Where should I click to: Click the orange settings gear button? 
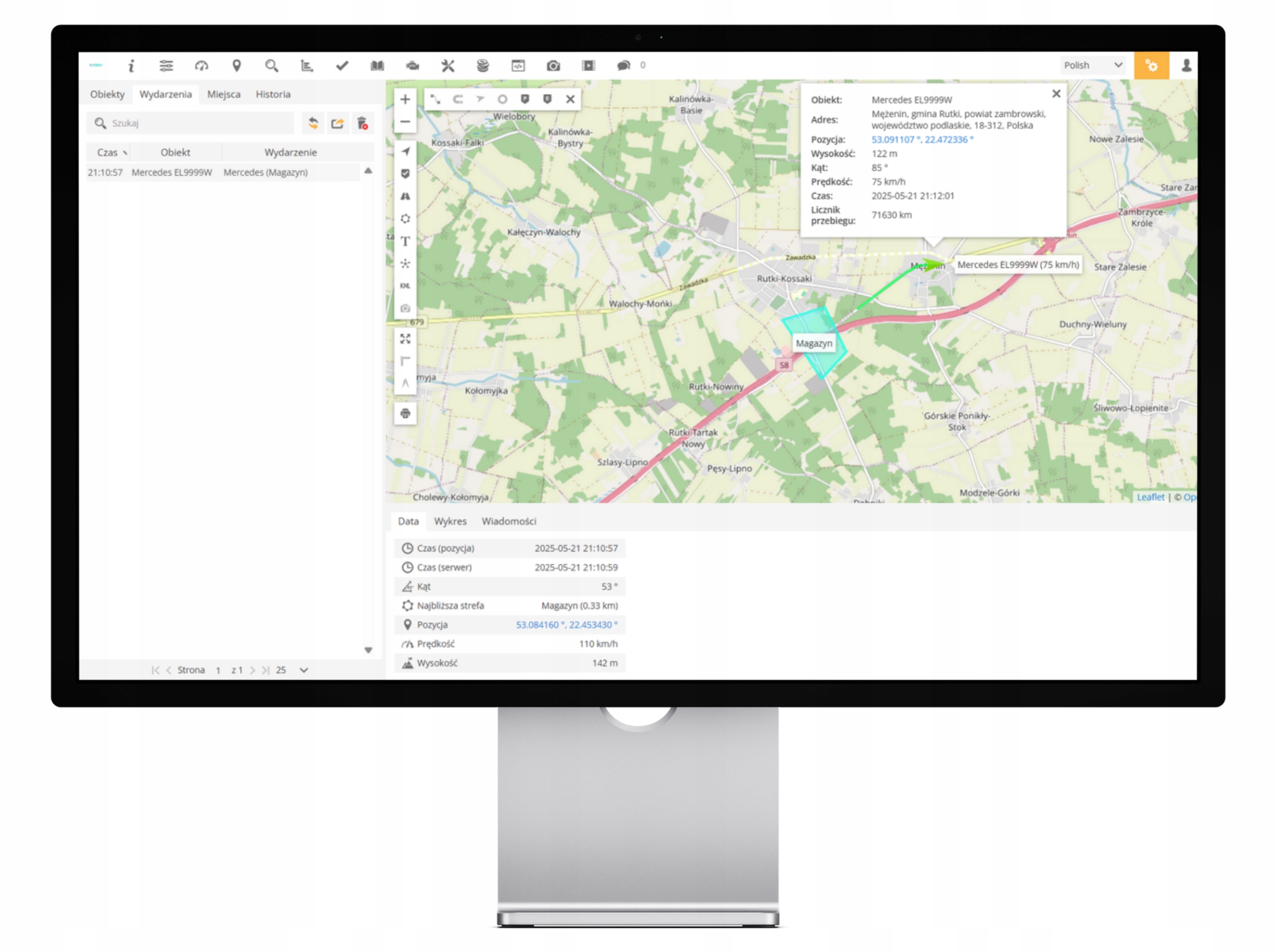coord(1151,66)
